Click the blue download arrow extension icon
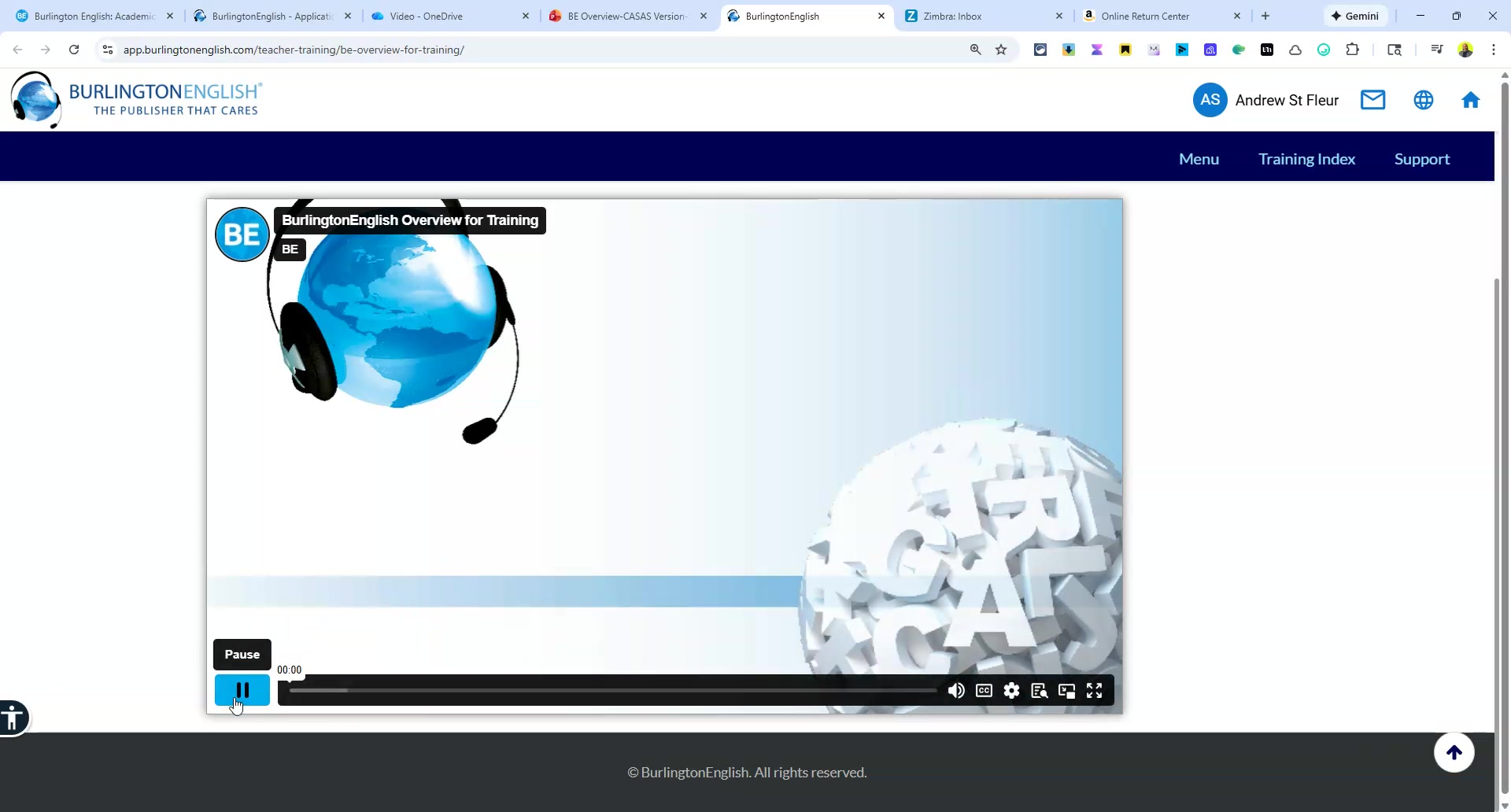This screenshot has width=1511, height=812. tap(1069, 50)
